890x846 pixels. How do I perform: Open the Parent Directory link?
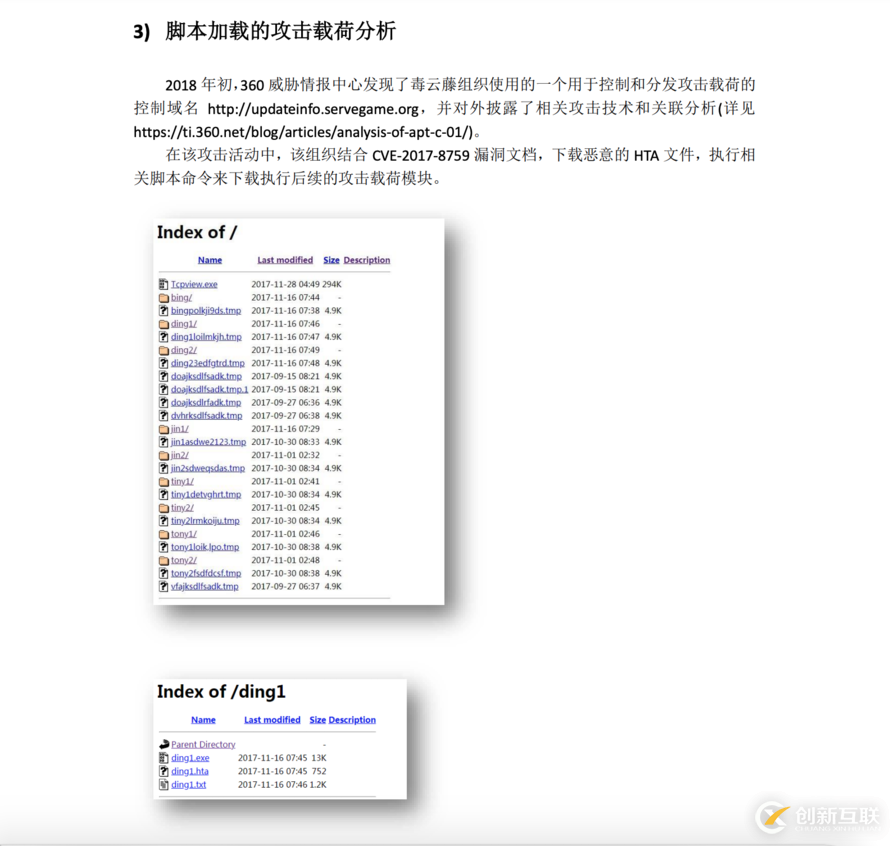click(x=201, y=744)
